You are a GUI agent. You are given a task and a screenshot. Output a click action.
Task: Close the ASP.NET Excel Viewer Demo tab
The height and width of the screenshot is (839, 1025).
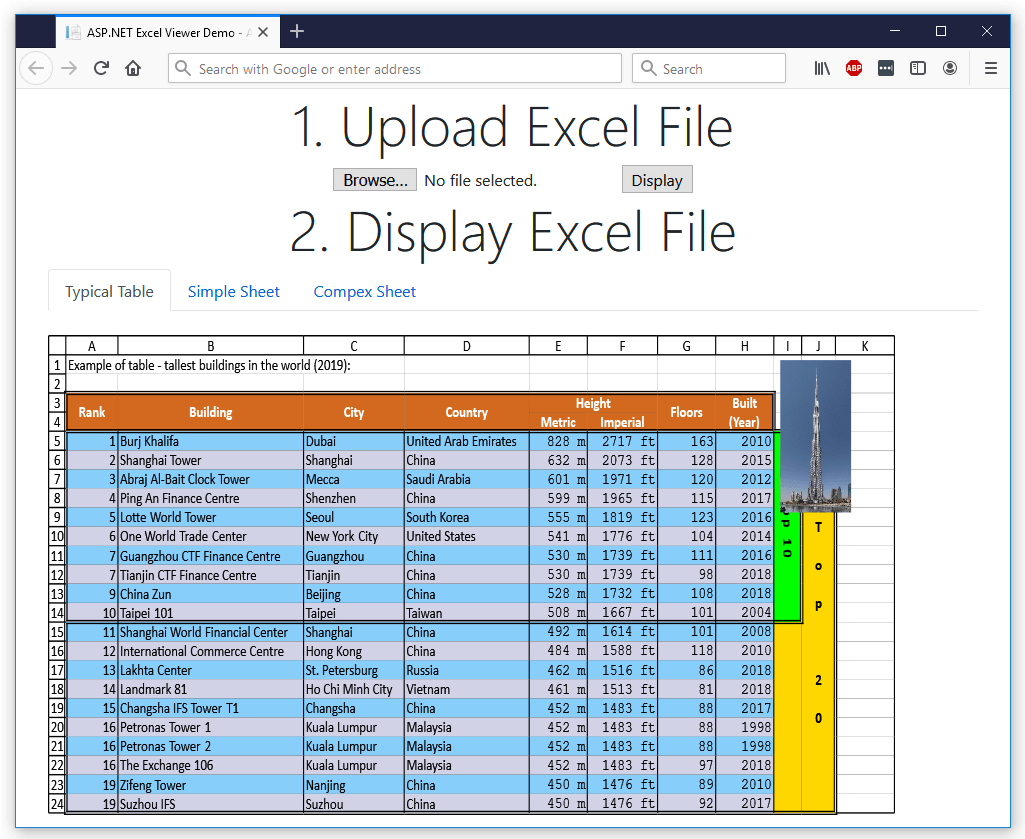point(263,32)
